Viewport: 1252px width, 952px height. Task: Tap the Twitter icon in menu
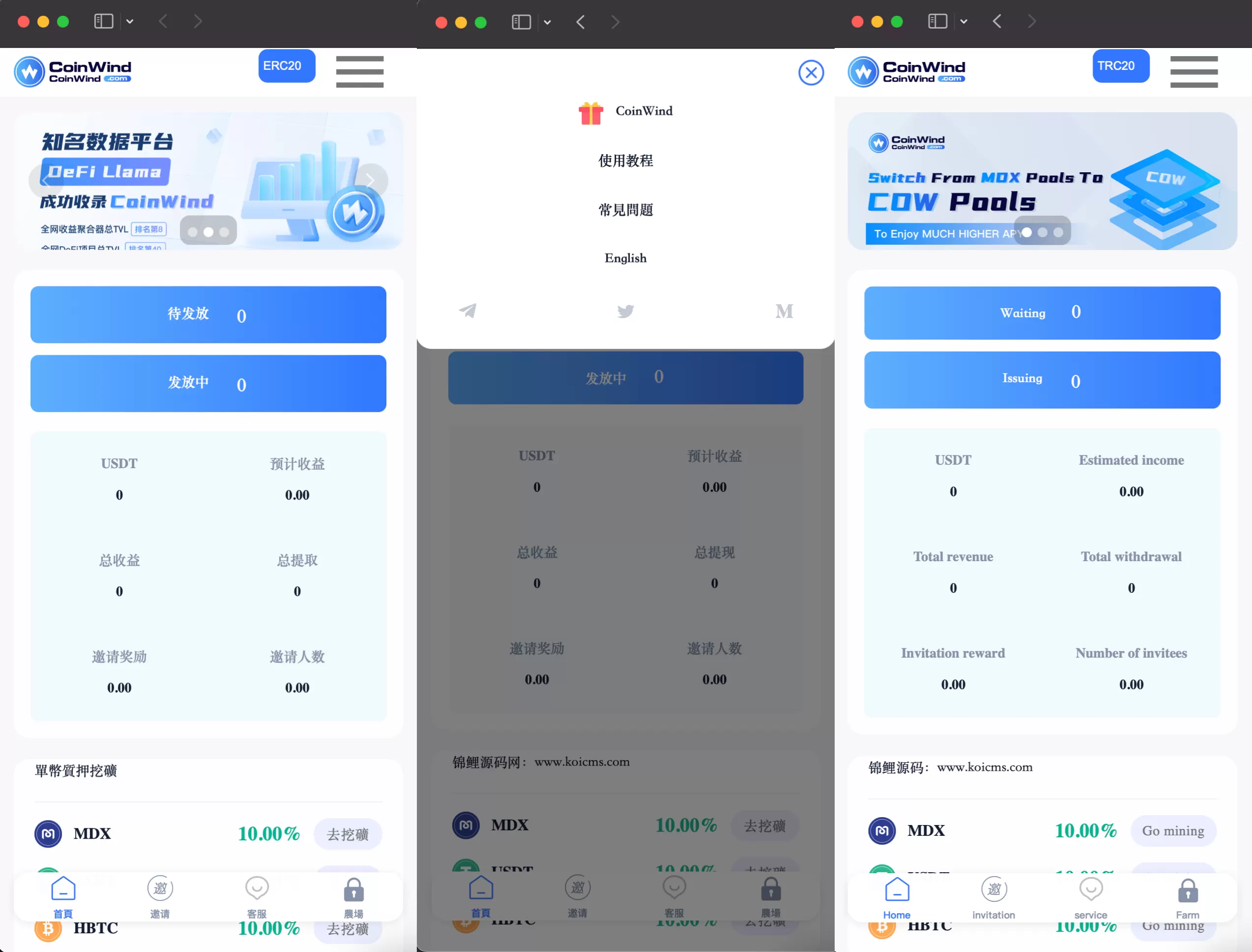(626, 311)
